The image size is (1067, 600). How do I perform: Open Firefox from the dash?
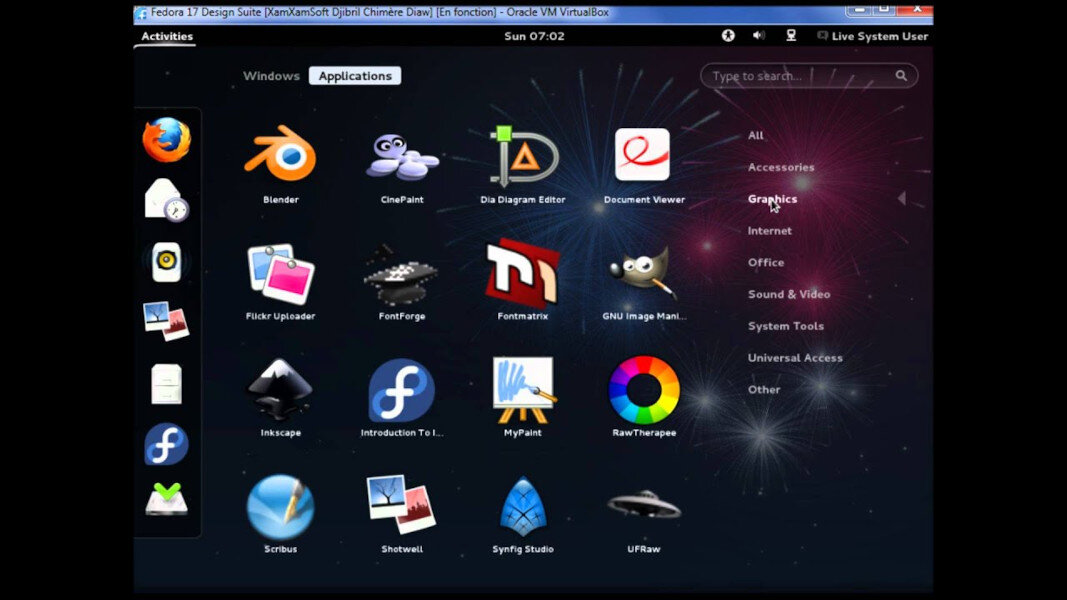click(166, 139)
